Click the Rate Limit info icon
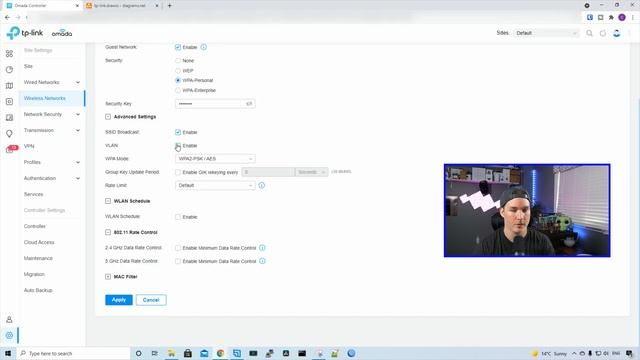The height and width of the screenshot is (360, 640). 262,185
